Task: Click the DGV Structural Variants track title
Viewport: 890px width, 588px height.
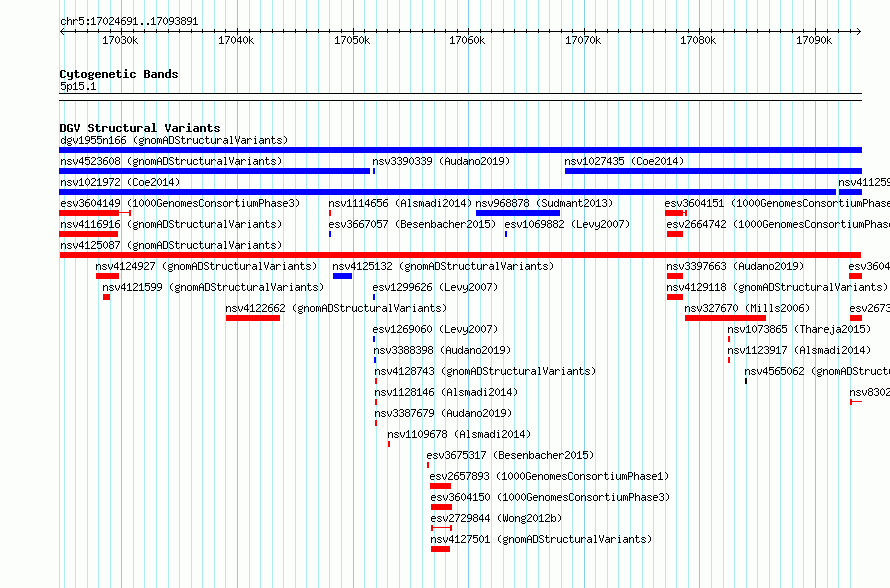Action: (x=140, y=128)
